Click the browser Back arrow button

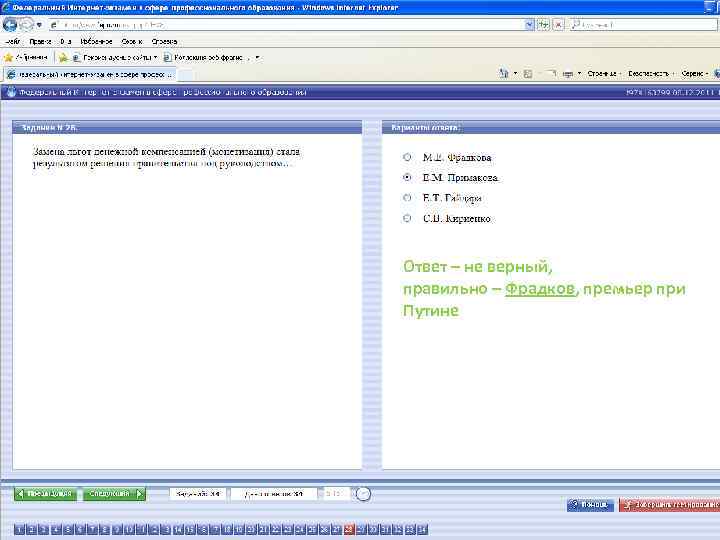[10, 24]
